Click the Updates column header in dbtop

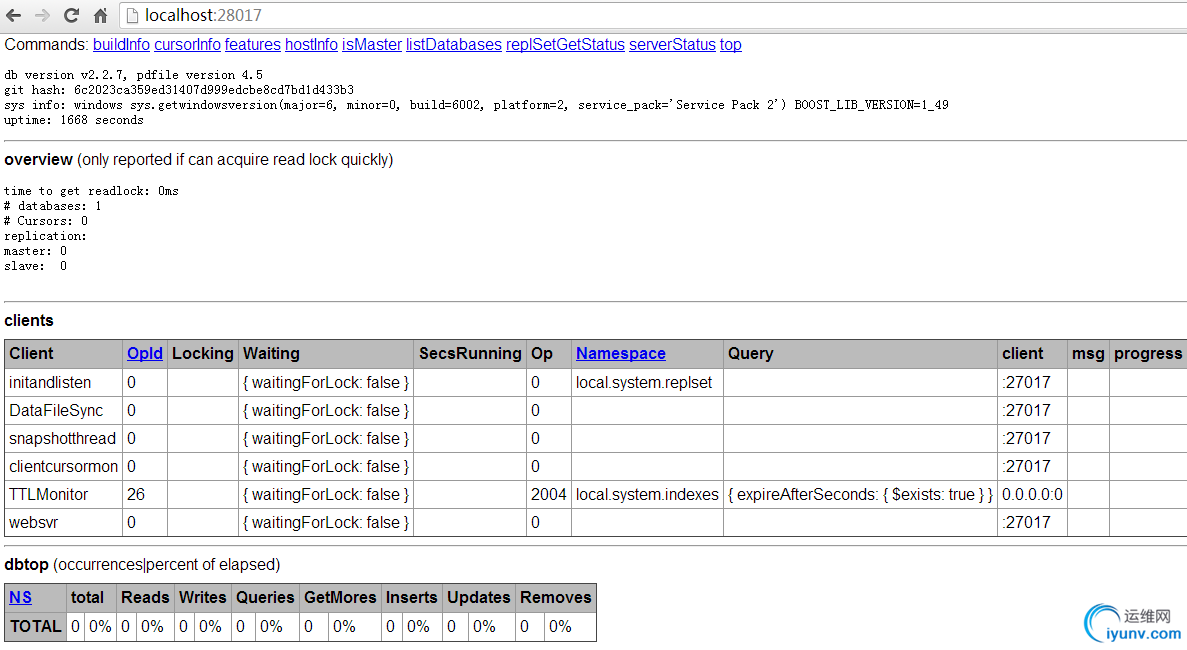[x=479, y=598]
